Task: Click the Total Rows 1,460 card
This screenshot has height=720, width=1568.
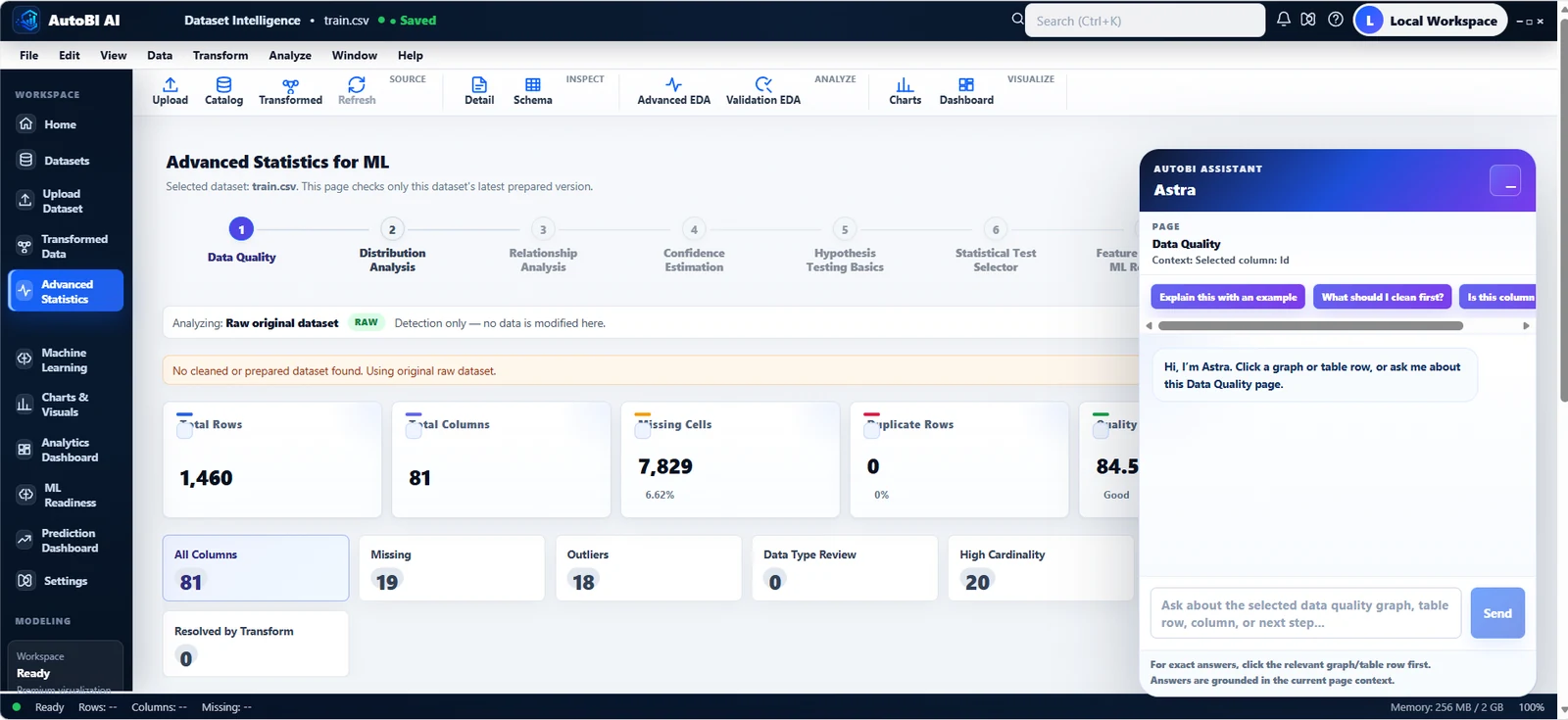Action: coord(272,459)
